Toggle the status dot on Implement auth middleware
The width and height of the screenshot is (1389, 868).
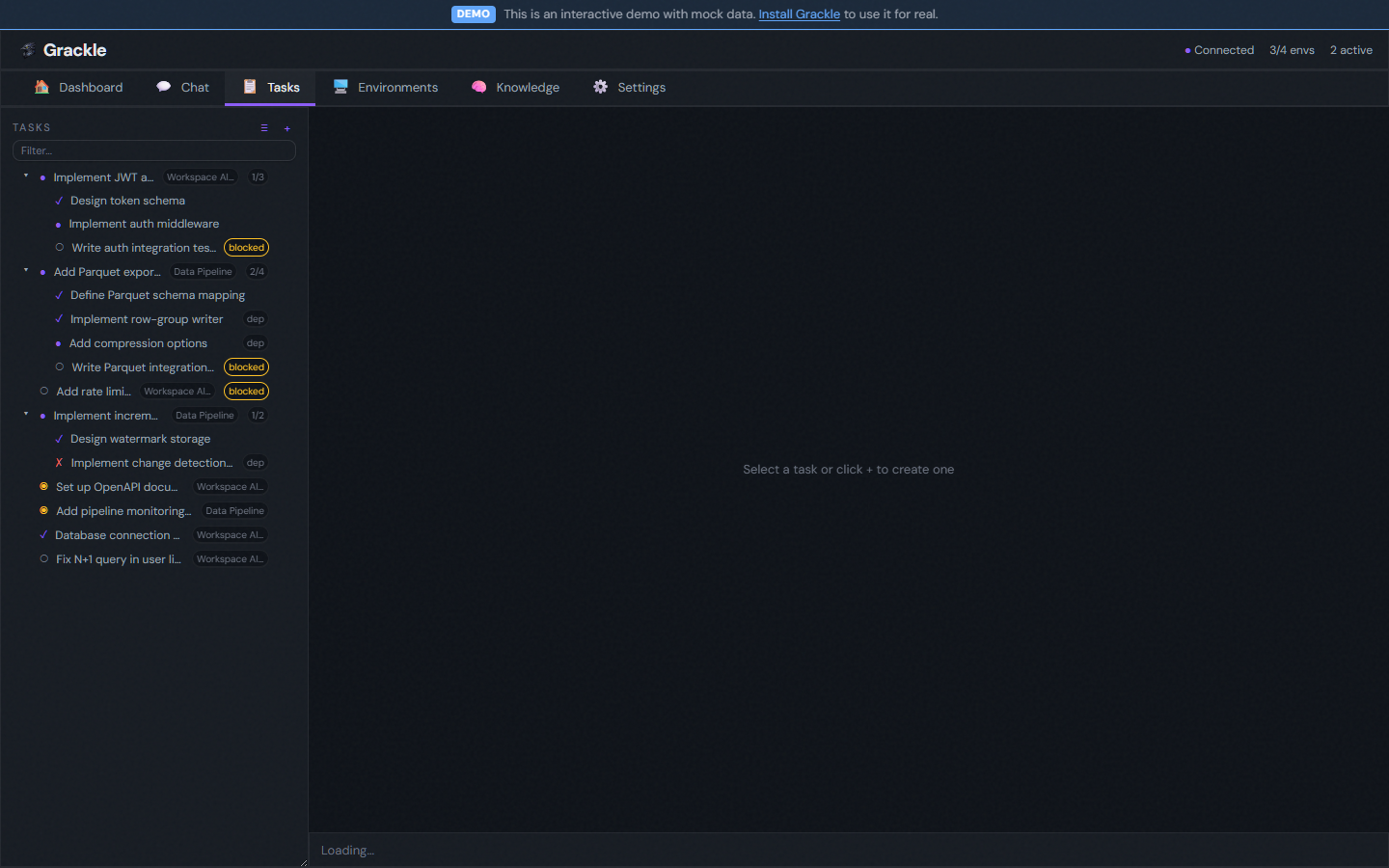coord(57,223)
